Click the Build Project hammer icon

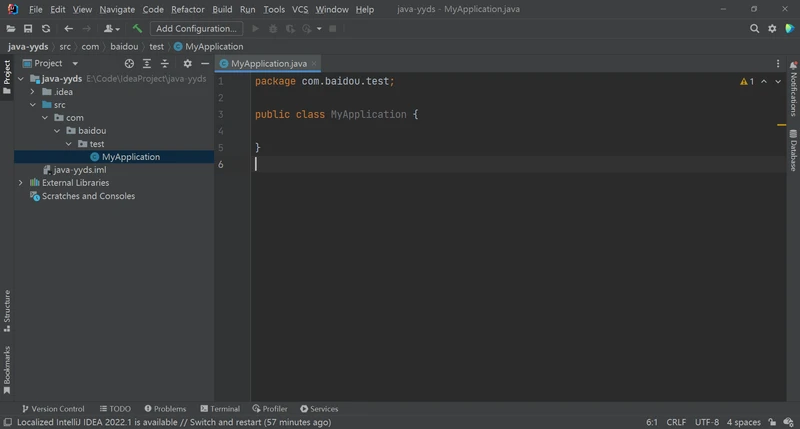click(137, 29)
